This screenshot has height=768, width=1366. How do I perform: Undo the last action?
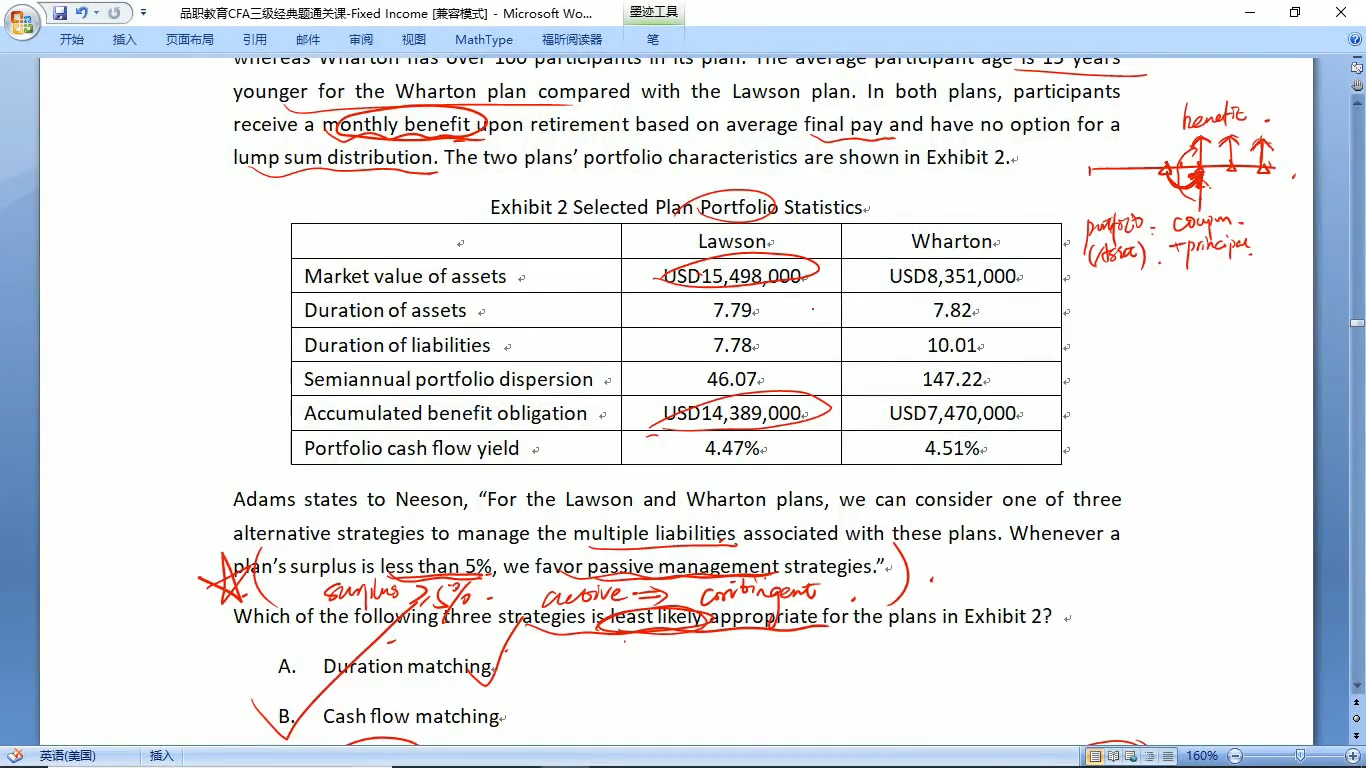tap(82, 13)
